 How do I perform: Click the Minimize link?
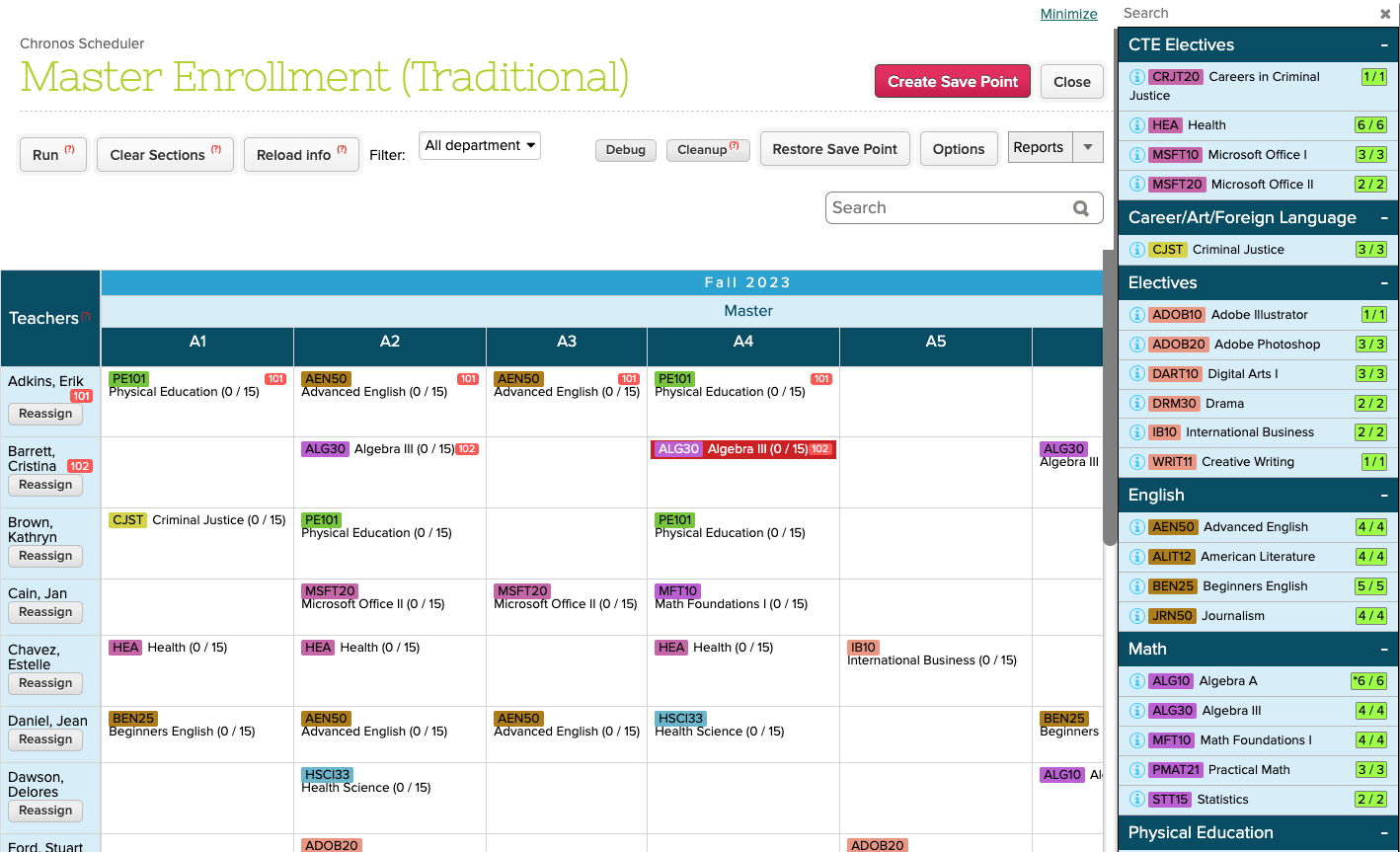point(1068,14)
